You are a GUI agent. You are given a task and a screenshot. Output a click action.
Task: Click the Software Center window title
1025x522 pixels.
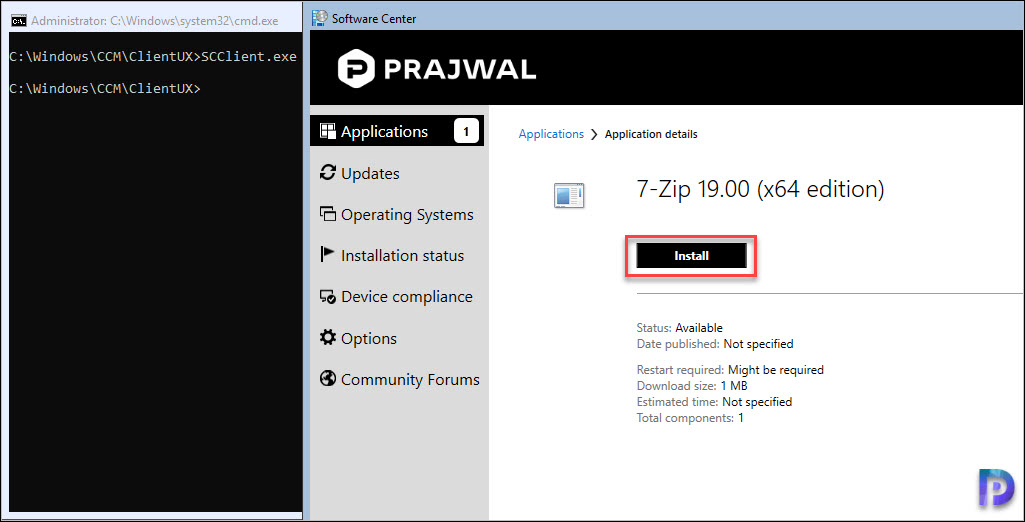[x=374, y=19]
